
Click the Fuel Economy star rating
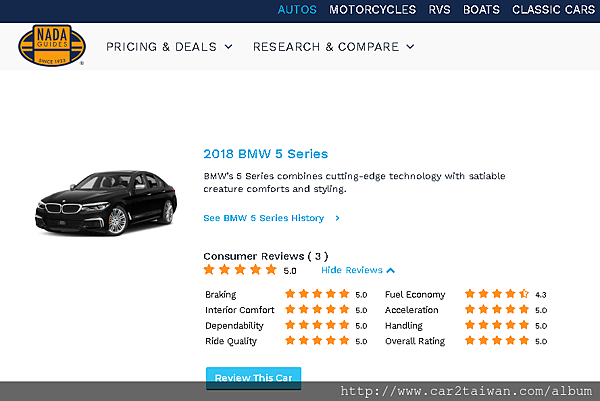[497, 295]
